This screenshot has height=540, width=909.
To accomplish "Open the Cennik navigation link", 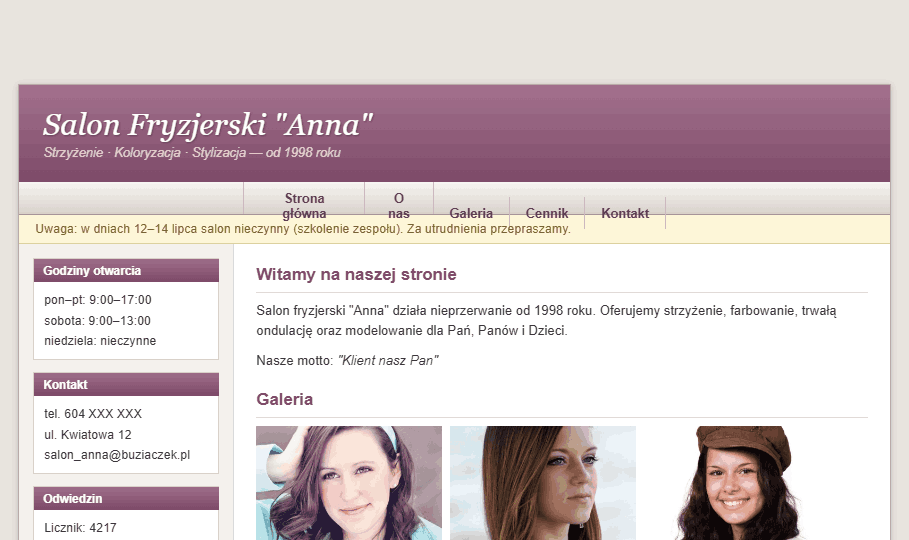I will (547, 213).
